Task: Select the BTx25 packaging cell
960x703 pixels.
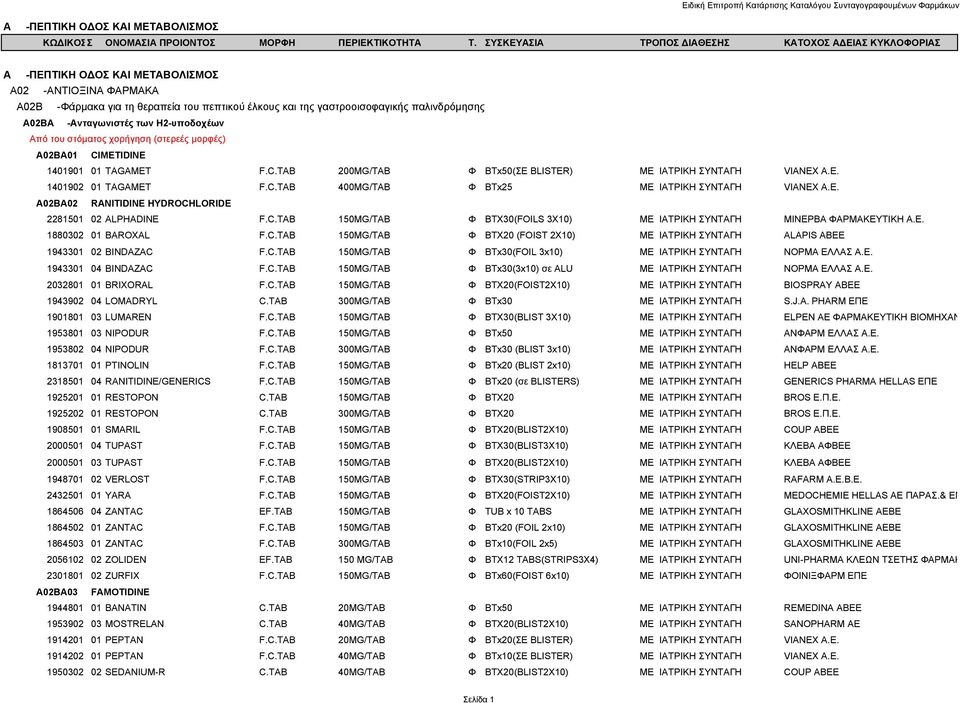Action: pyautogui.click(x=498, y=187)
